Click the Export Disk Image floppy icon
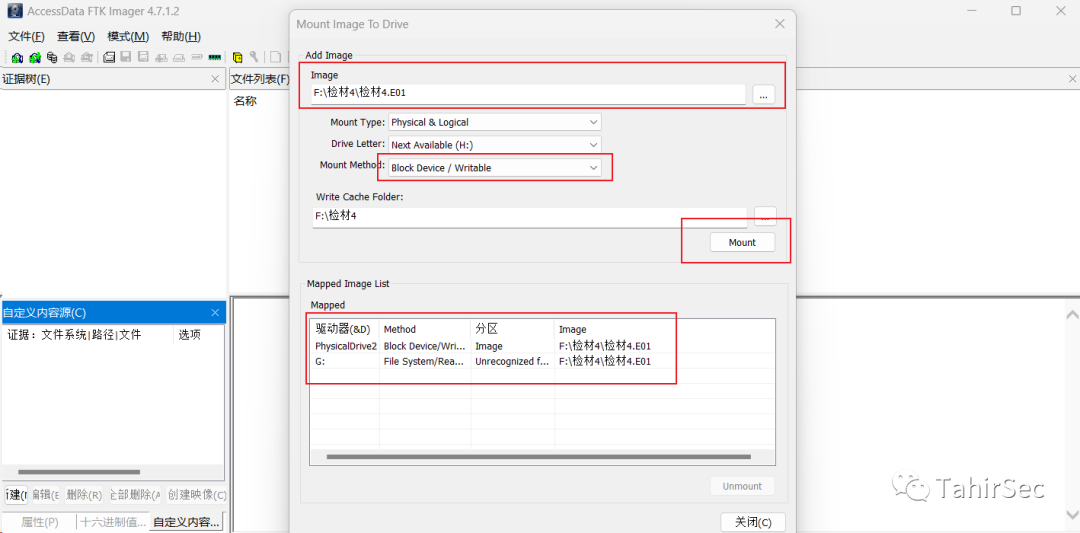This screenshot has height=533, width=1080. pyautogui.click(x=125, y=57)
